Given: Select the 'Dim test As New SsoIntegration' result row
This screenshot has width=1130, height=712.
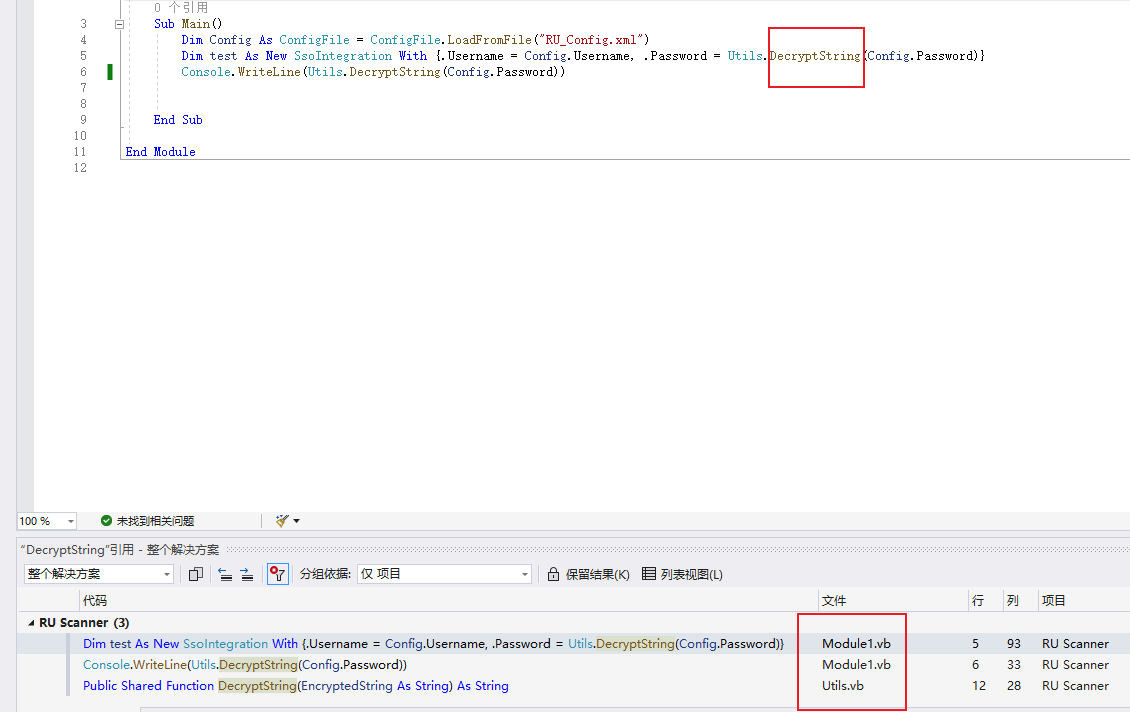Looking at the screenshot, I should (574, 644).
